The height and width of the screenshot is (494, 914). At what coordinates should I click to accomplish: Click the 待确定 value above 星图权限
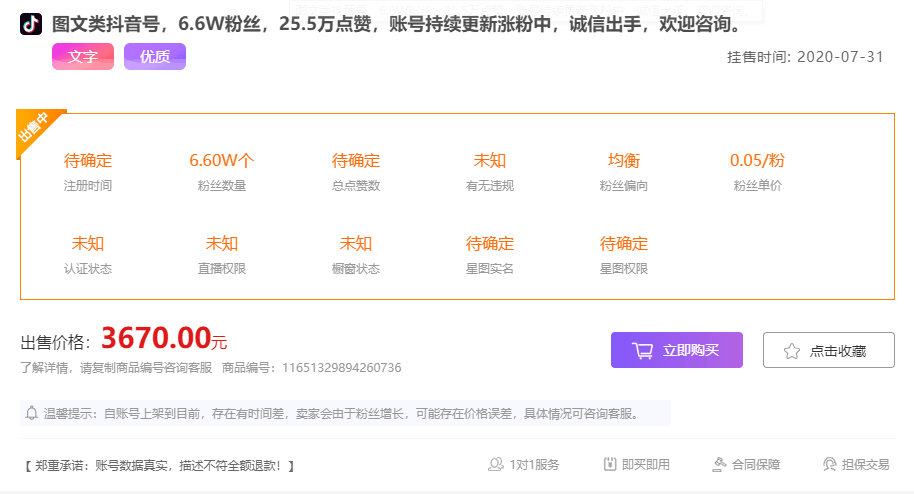624,243
